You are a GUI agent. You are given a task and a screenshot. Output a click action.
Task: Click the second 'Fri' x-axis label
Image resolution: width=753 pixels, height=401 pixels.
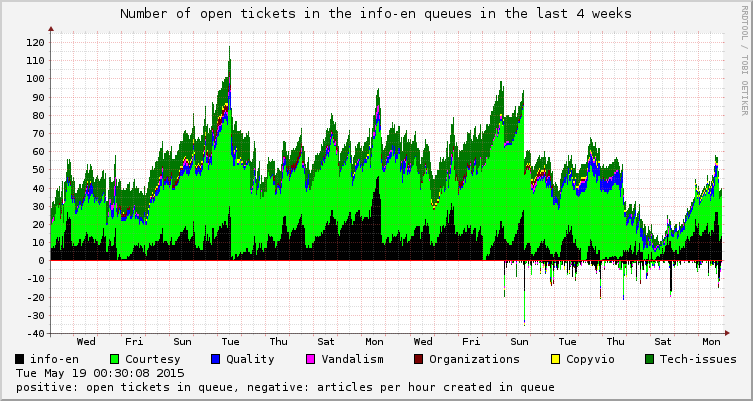(x=471, y=342)
